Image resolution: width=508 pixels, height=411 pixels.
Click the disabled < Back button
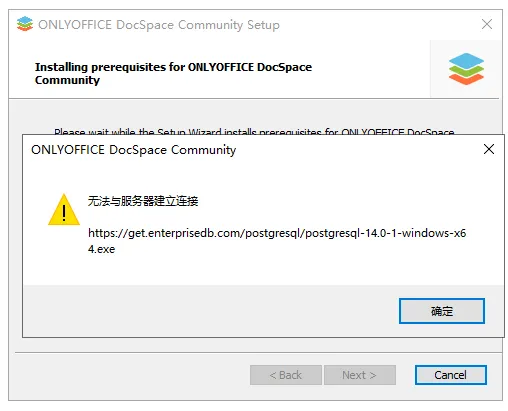286,375
